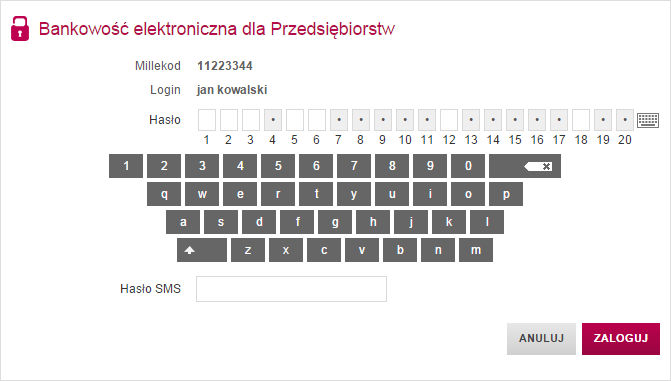Click the pink padlock icon
The image size is (671, 381).
[x=20, y=29]
